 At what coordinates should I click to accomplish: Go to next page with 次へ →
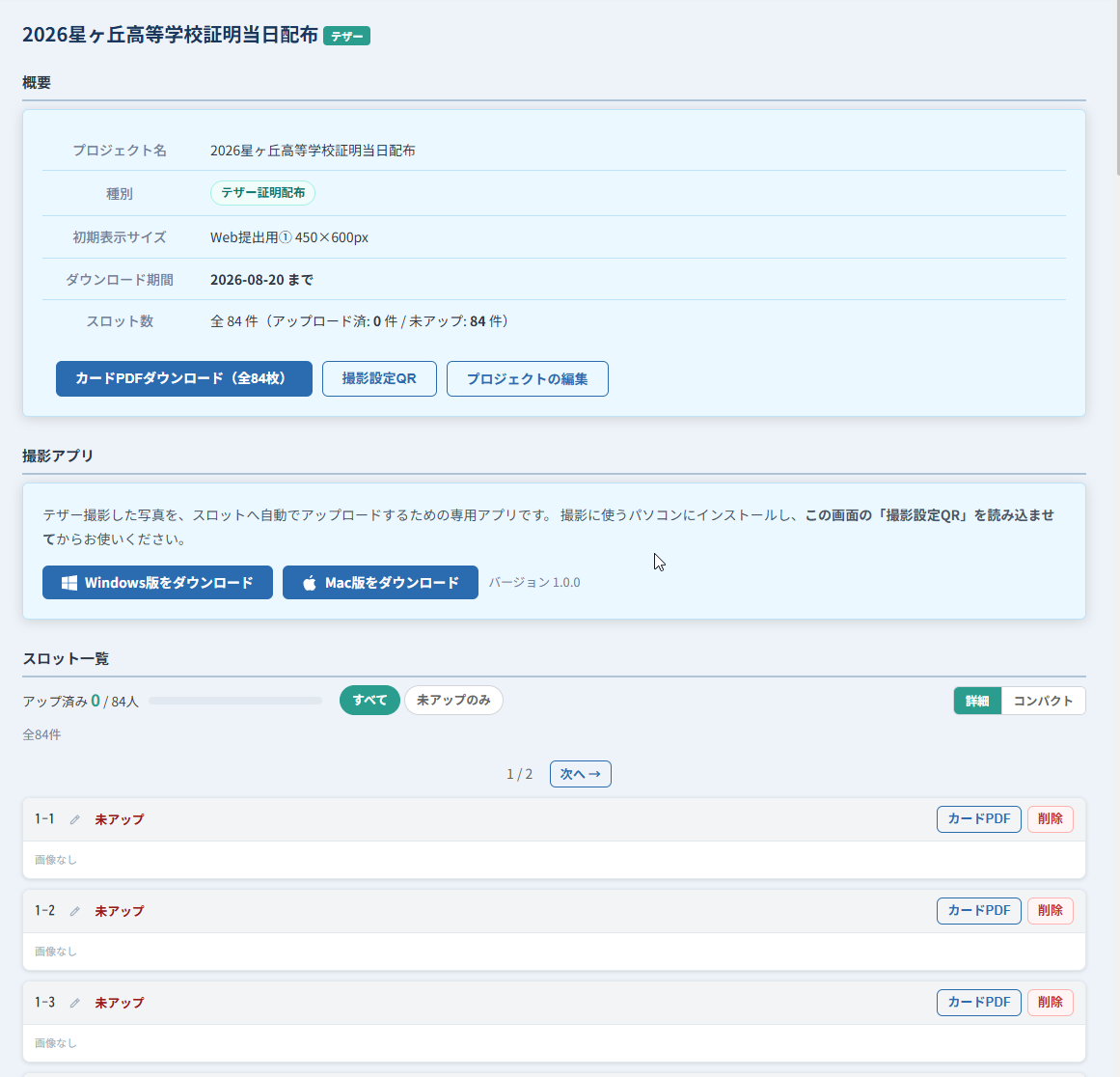580,774
